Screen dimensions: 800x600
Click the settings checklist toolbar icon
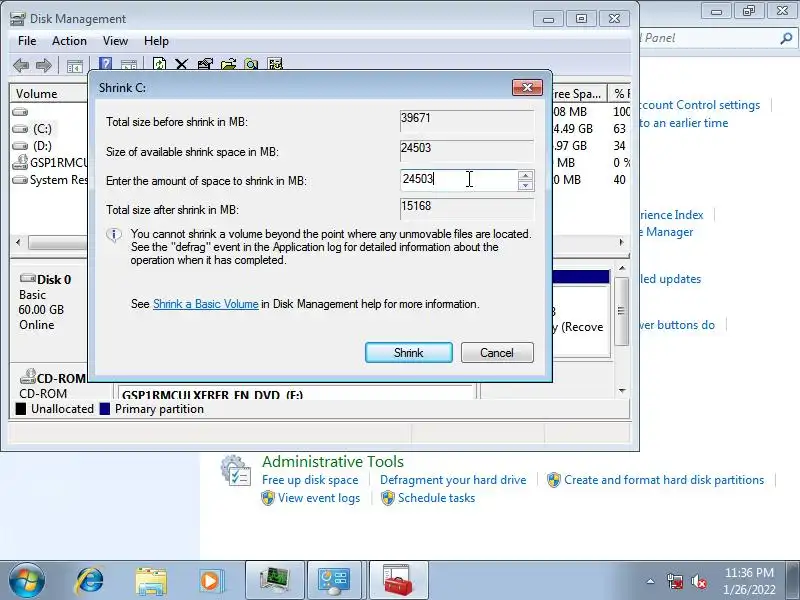pos(275,64)
